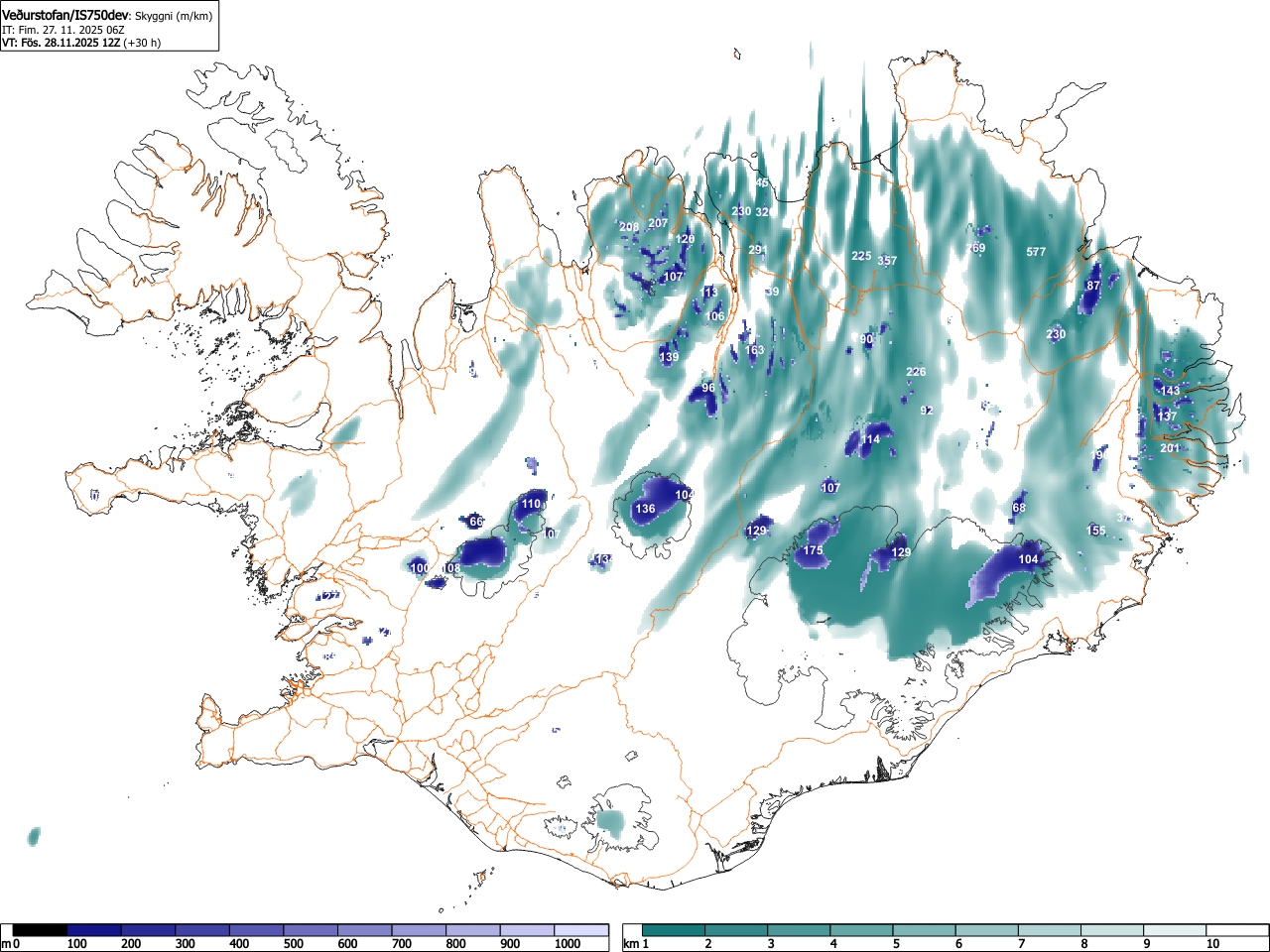The width and height of the screenshot is (1270, 952).
Task: Click the visibility value '92' on map
Action: point(927,410)
